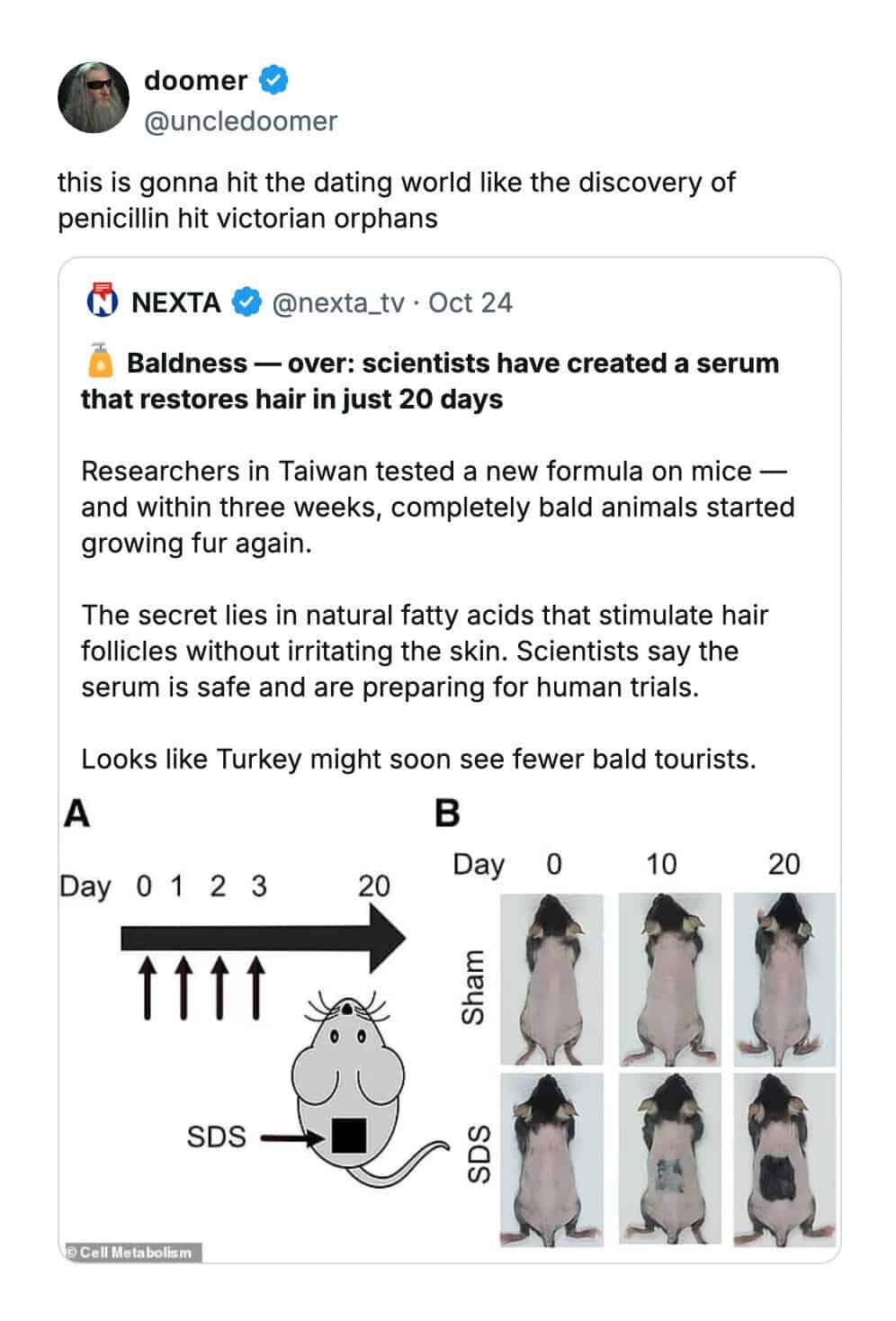896x1321 pixels.
Task: Click the black square on the cartoon mouse
Action: pos(349,1136)
